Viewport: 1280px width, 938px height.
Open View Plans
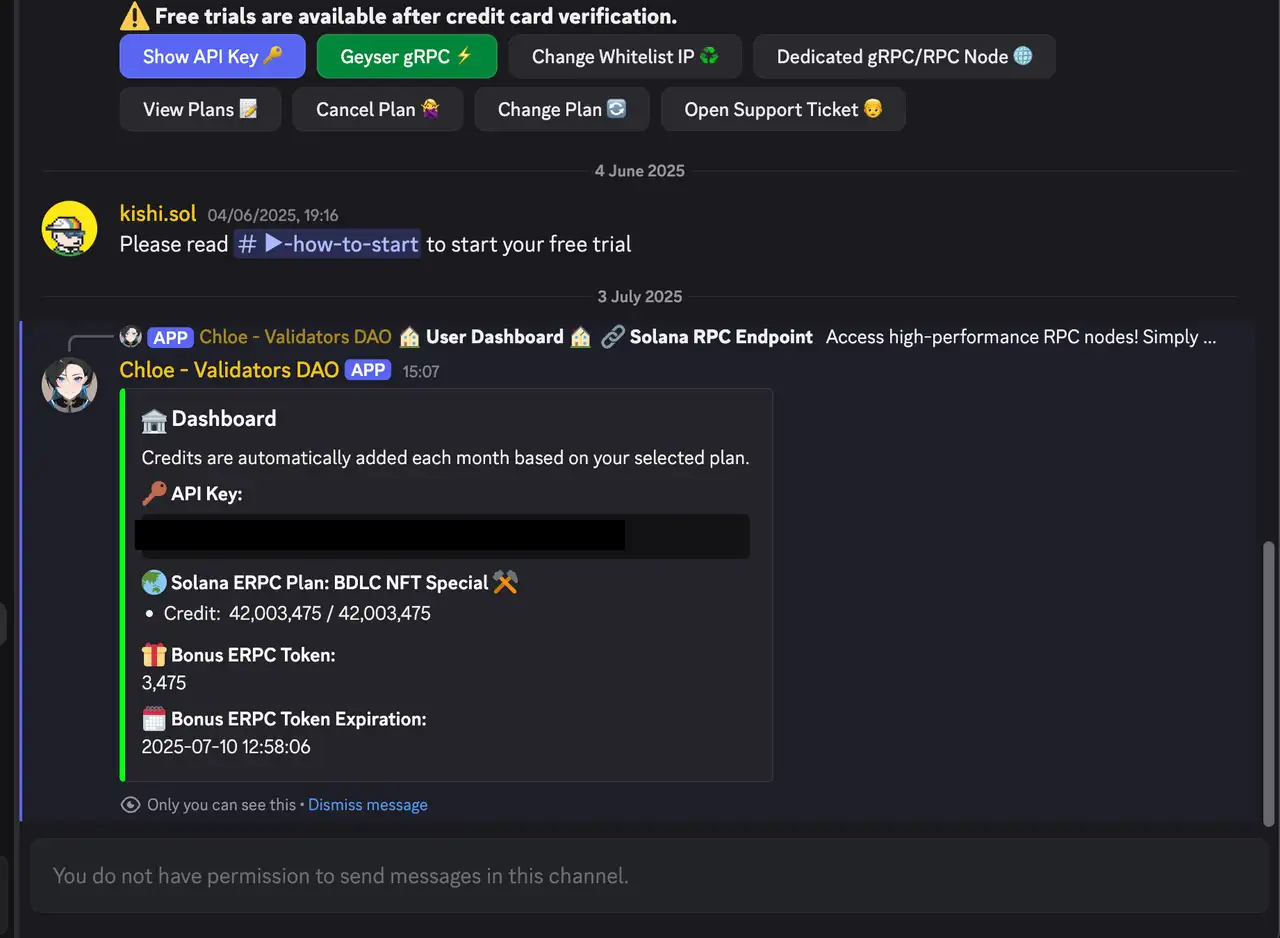click(x=200, y=109)
